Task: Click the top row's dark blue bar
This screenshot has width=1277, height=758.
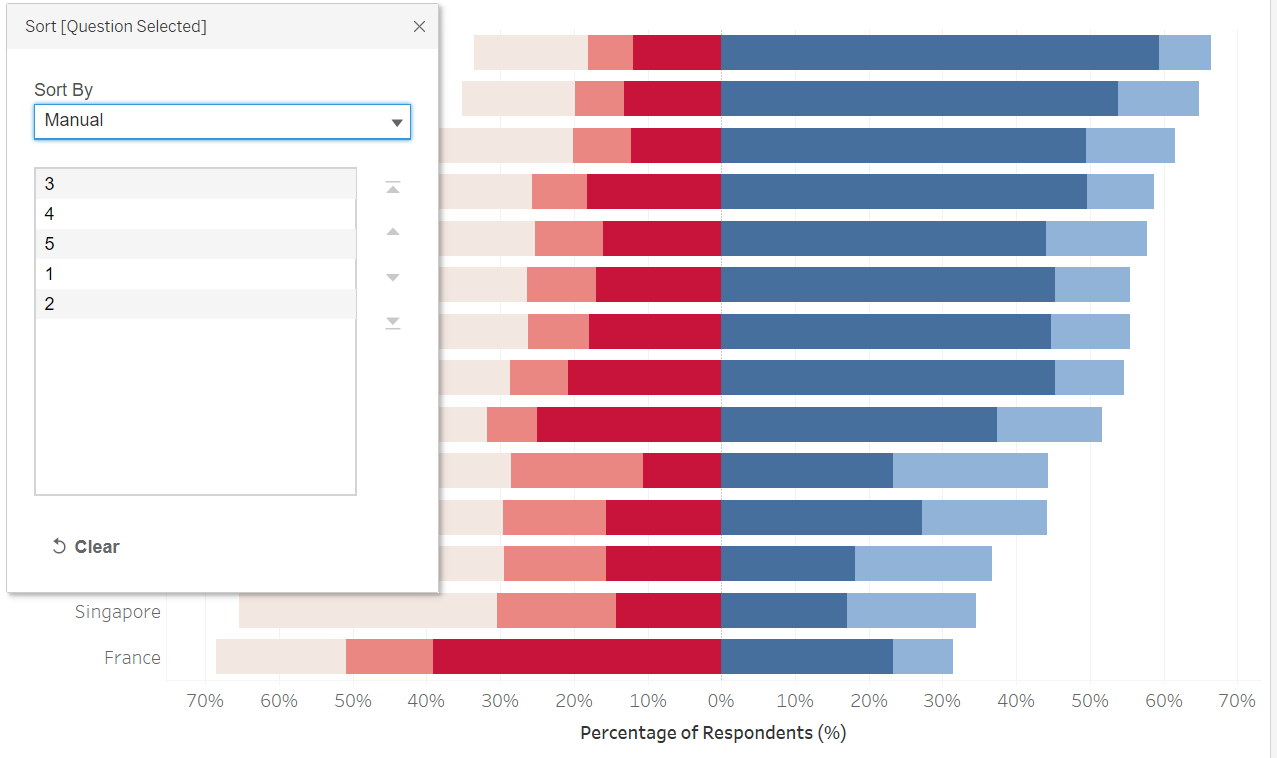Action: point(939,53)
